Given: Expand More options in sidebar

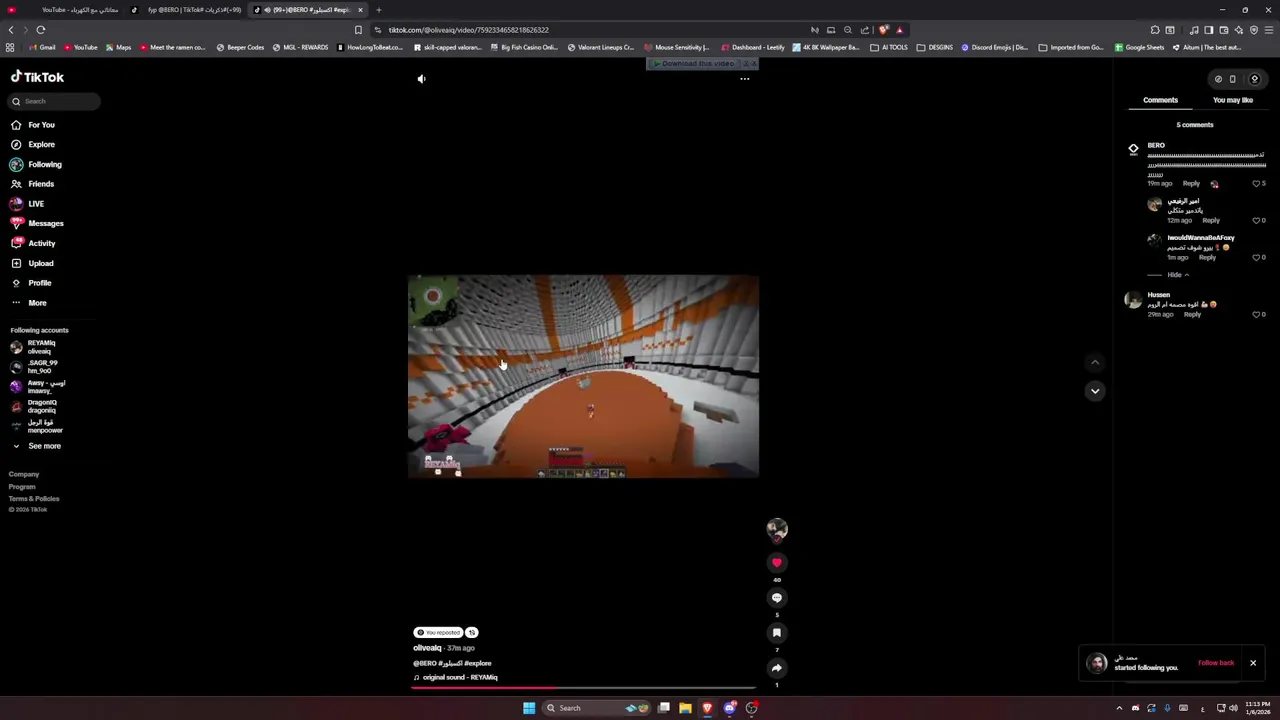Looking at the screenshot, I should [x=37, y=303].
